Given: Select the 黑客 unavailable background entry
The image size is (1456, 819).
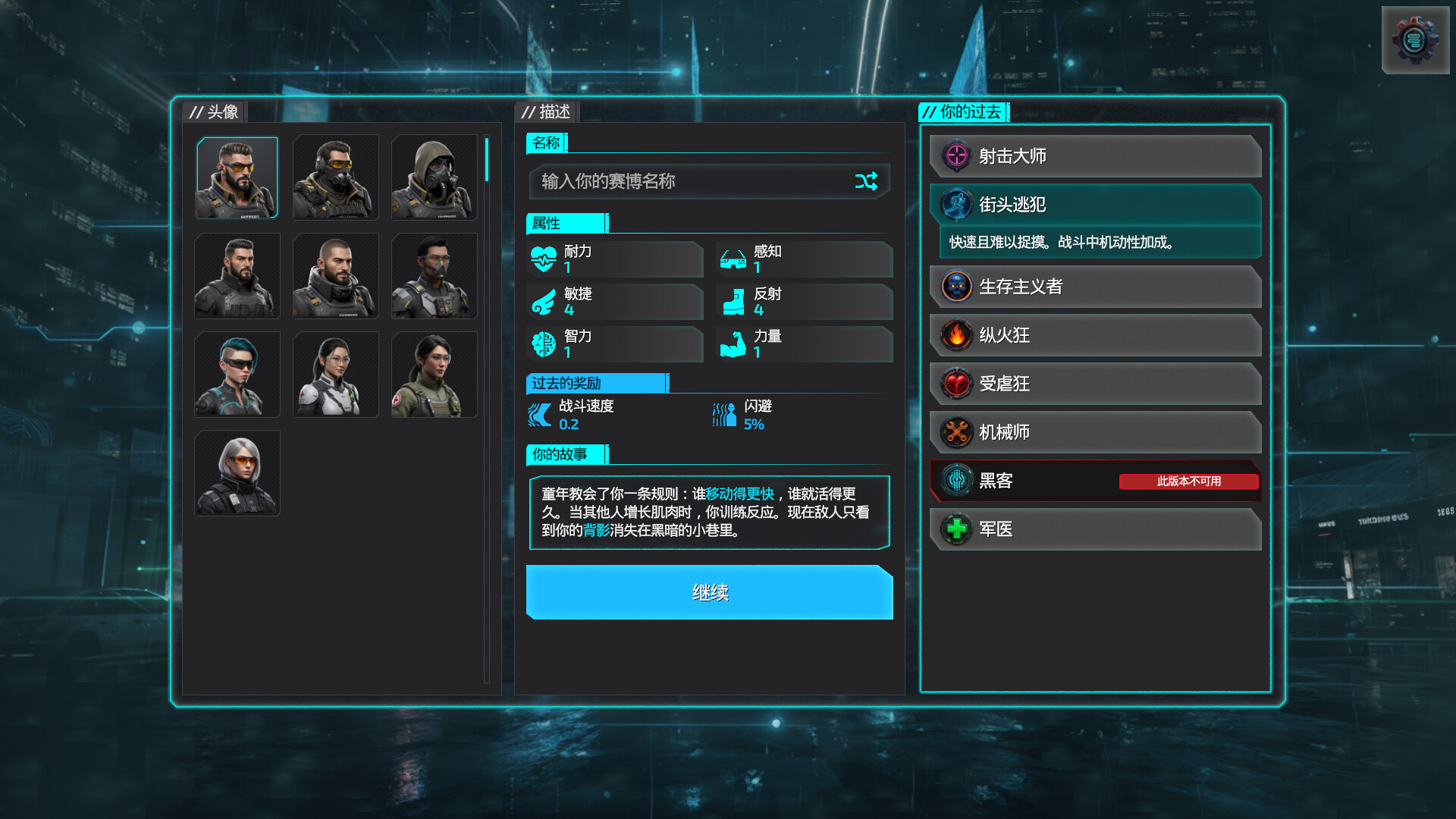Looking at the screenshot, I should click(1096, 481).
